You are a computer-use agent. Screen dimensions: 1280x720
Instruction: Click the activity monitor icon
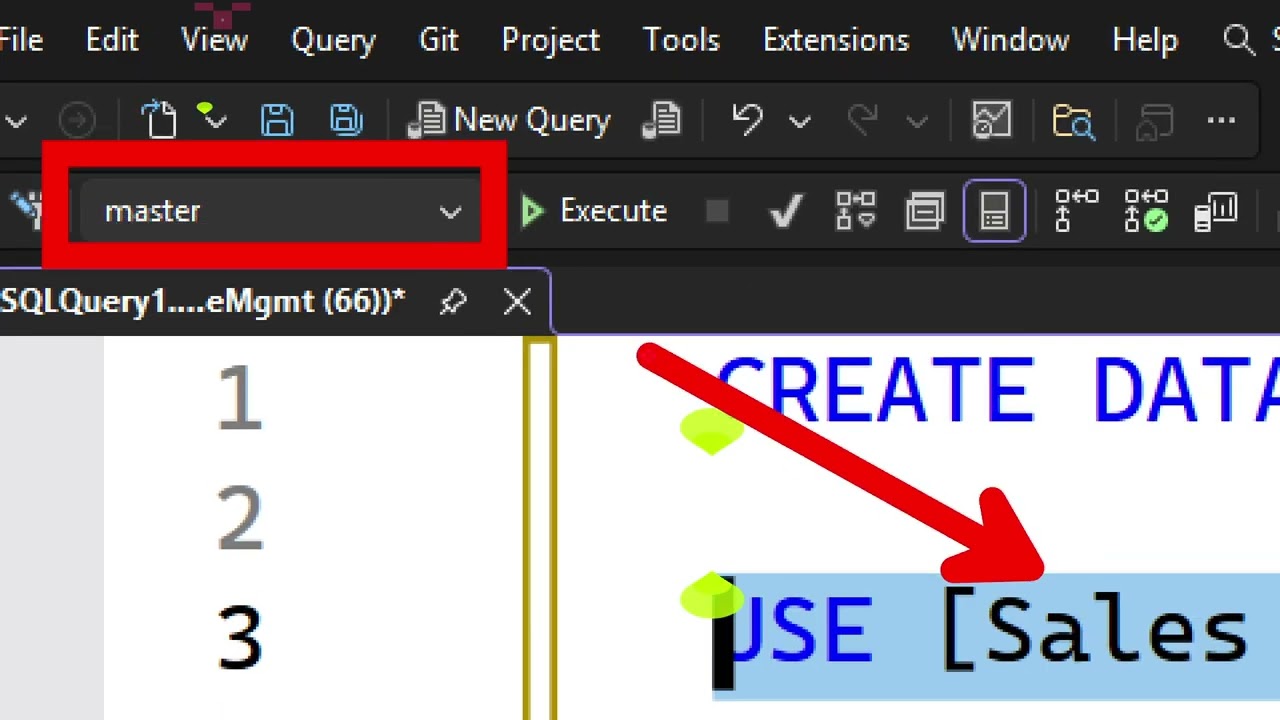click(992, 120)
